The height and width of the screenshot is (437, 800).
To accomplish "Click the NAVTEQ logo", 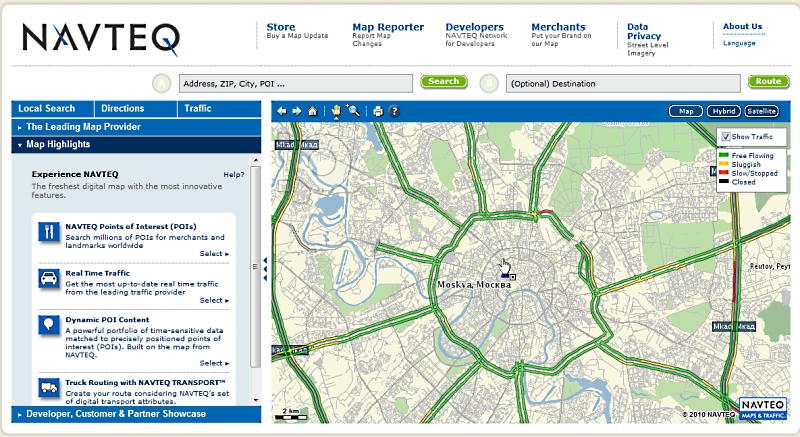I will point(101,38).
